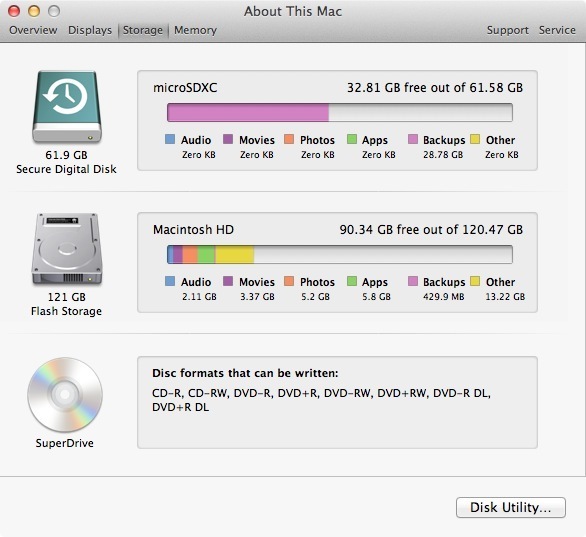This screenshot has width=586, height=537.
Task: Click the 2.11 GB Audio value
Action: (x=199, y=297)
